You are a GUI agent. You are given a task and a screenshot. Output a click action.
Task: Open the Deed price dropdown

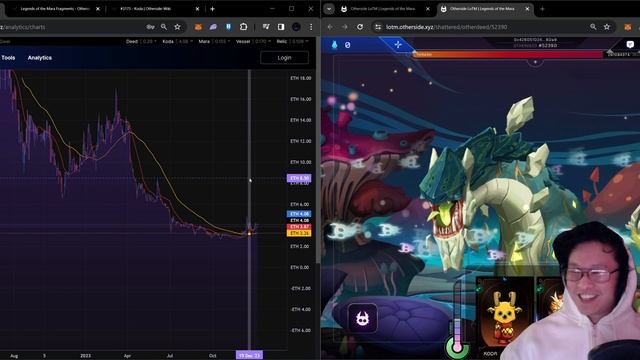[141, 41]
